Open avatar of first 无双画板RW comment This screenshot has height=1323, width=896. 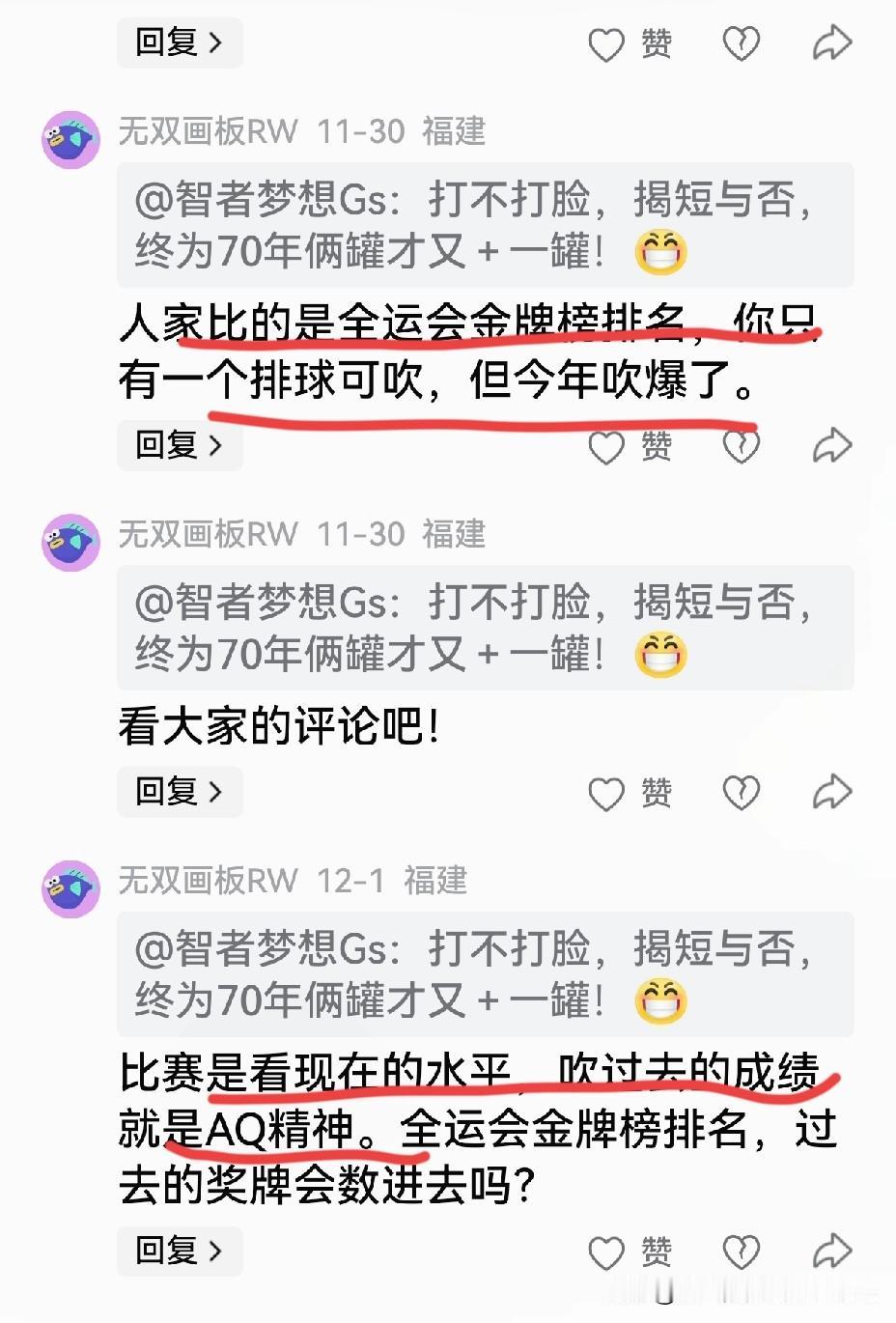(x=70, y=140)
